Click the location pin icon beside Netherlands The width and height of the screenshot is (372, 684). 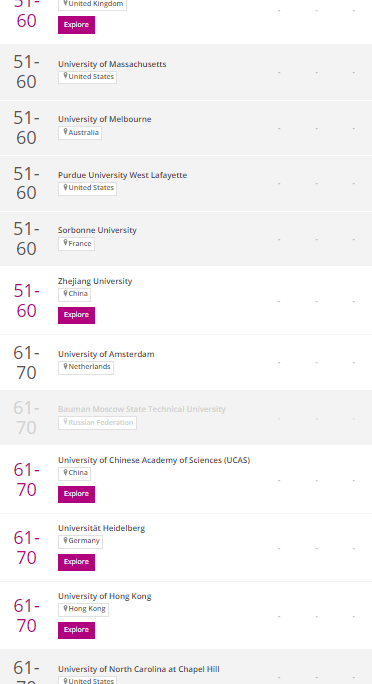(x=65, y=366)
